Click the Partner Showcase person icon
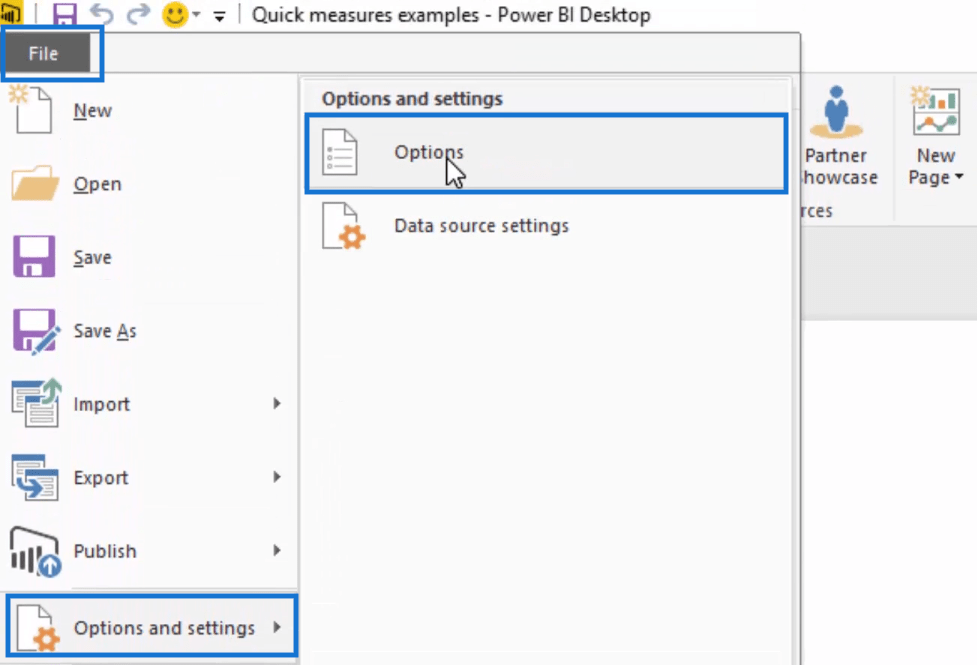The width and height of the screenshot is (977, 665). click(x=836, y=112)
